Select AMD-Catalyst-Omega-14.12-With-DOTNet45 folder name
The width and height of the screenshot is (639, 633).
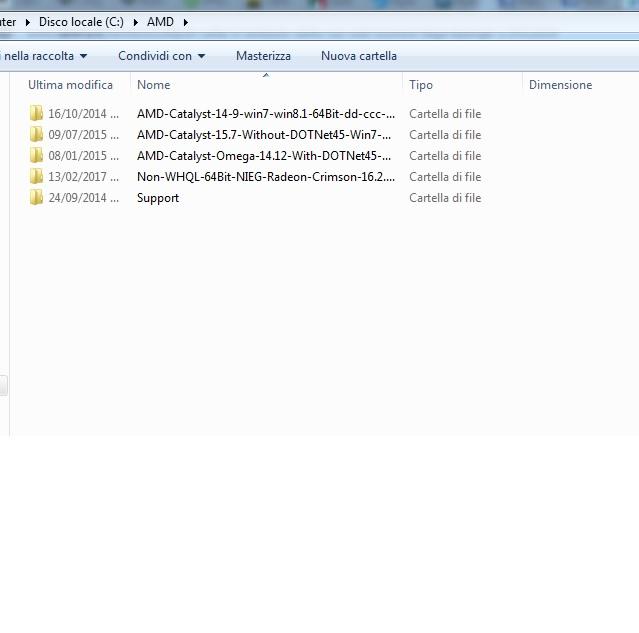264,156
